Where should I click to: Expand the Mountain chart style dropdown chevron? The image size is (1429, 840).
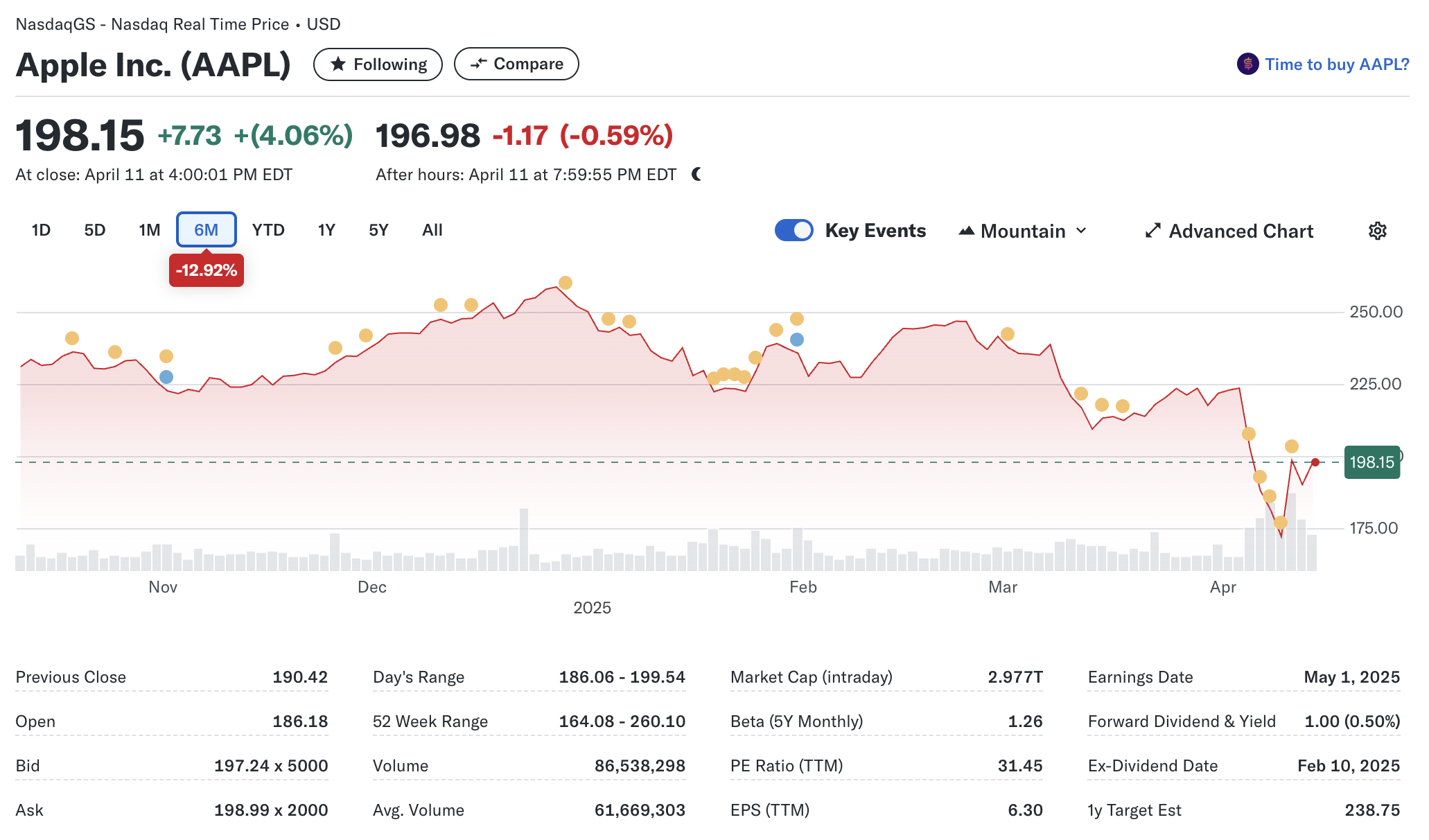(1081, 231)
